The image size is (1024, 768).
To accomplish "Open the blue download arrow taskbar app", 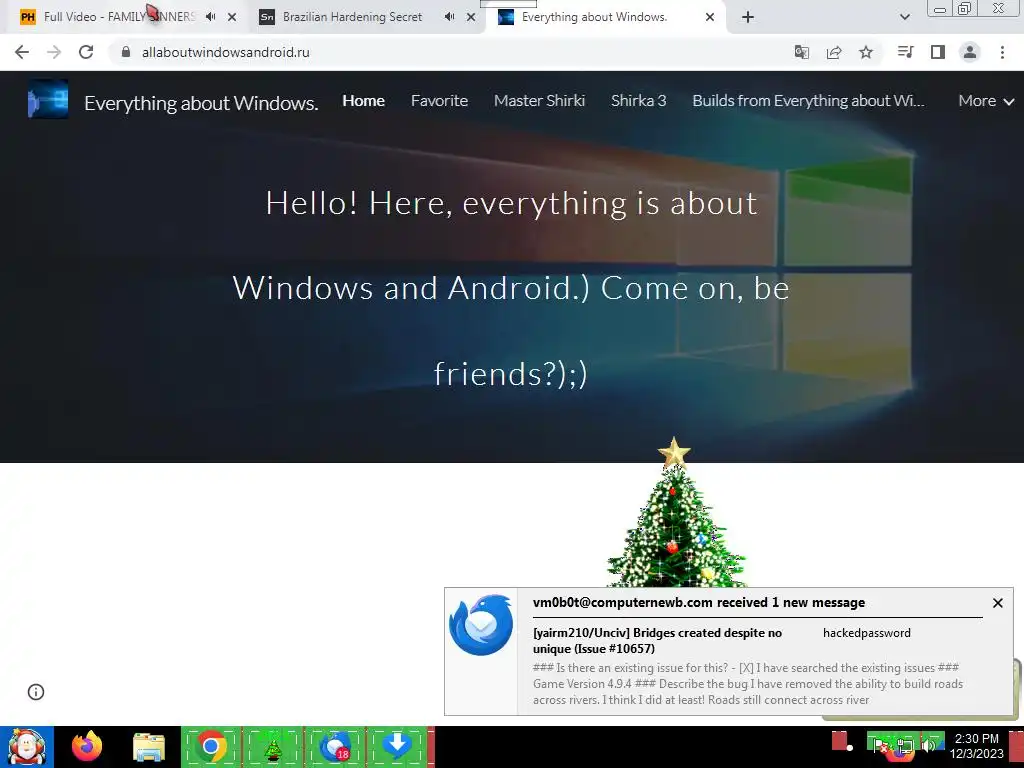I will (396, 746).
